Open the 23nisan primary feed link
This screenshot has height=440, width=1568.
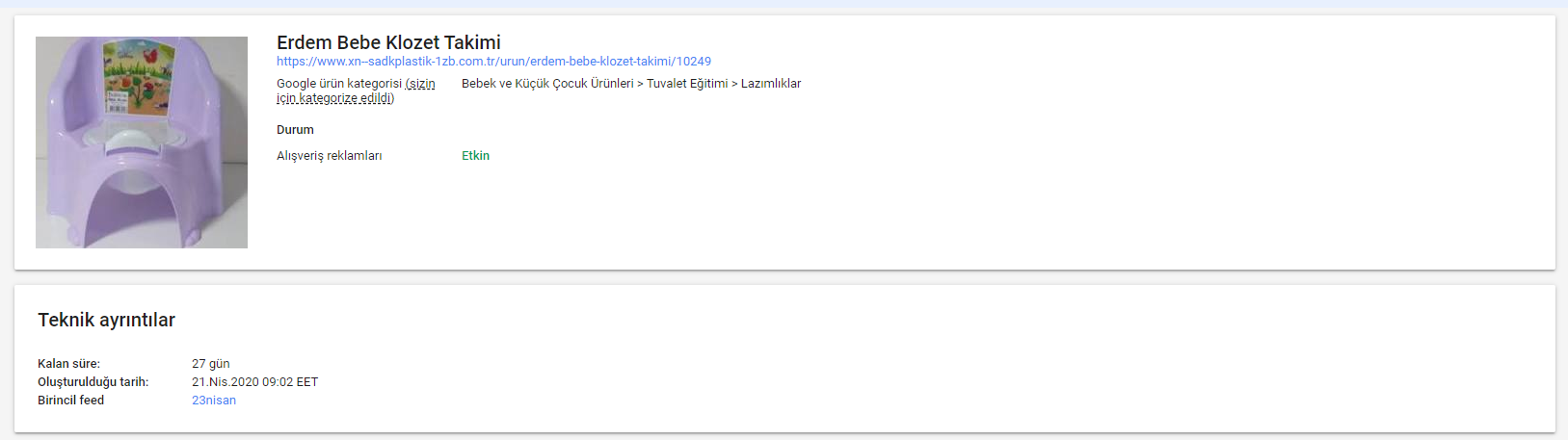point(214,401)
